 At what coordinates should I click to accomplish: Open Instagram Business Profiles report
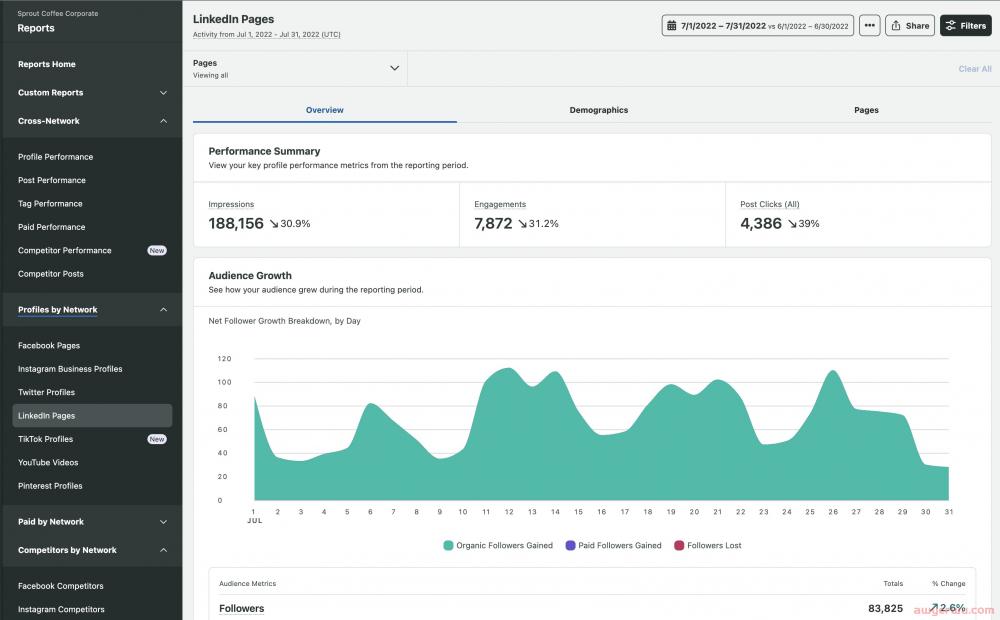click(x=70, y=369)
